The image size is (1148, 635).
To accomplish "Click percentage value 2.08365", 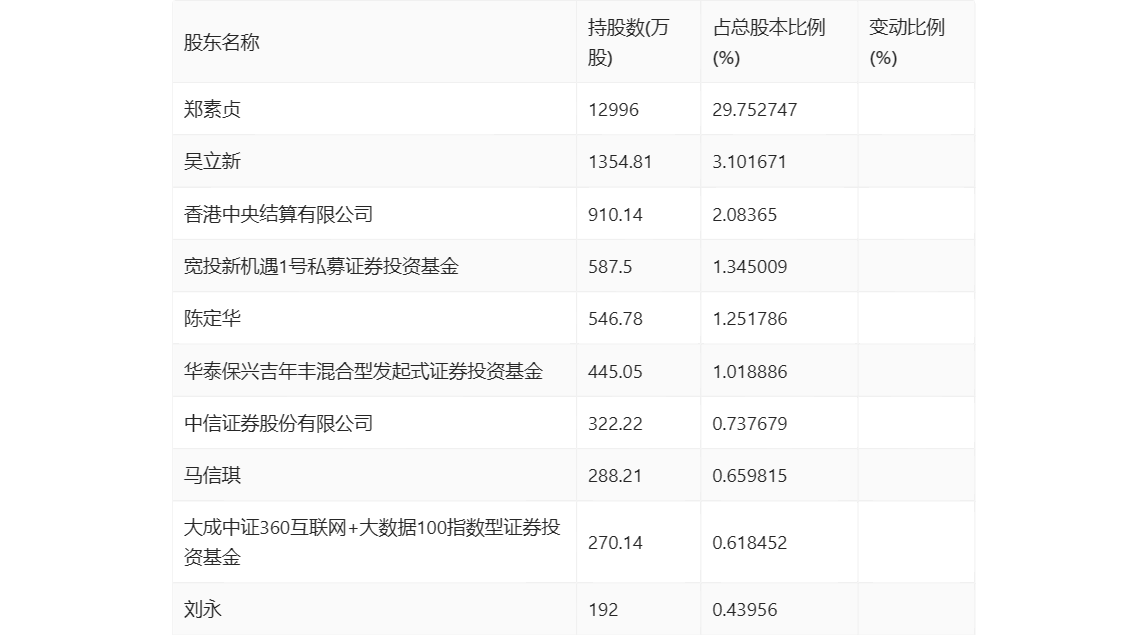I will coord(745,215).
